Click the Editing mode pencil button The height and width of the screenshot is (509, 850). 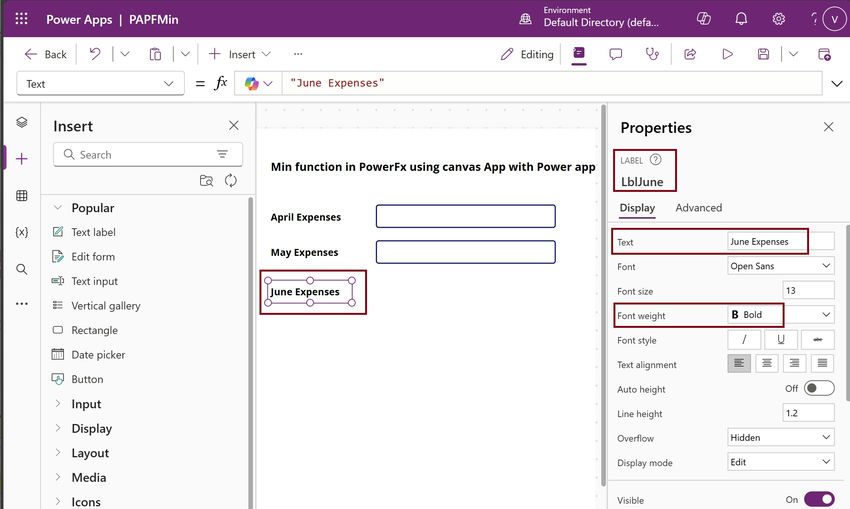coord(527,54)
